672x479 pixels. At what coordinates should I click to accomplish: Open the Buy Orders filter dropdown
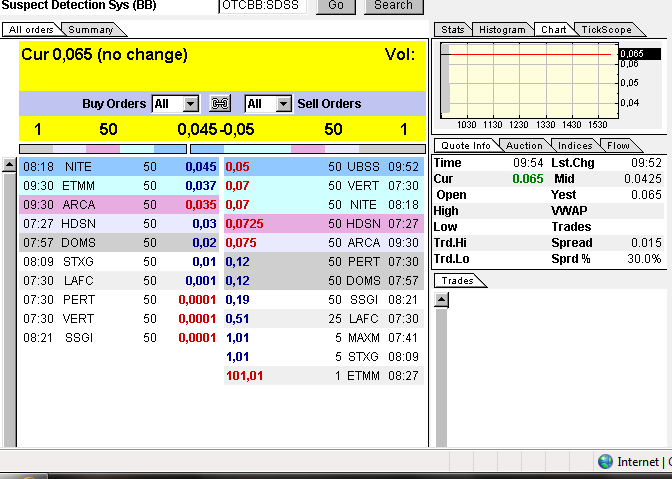(x=175, y=104)
